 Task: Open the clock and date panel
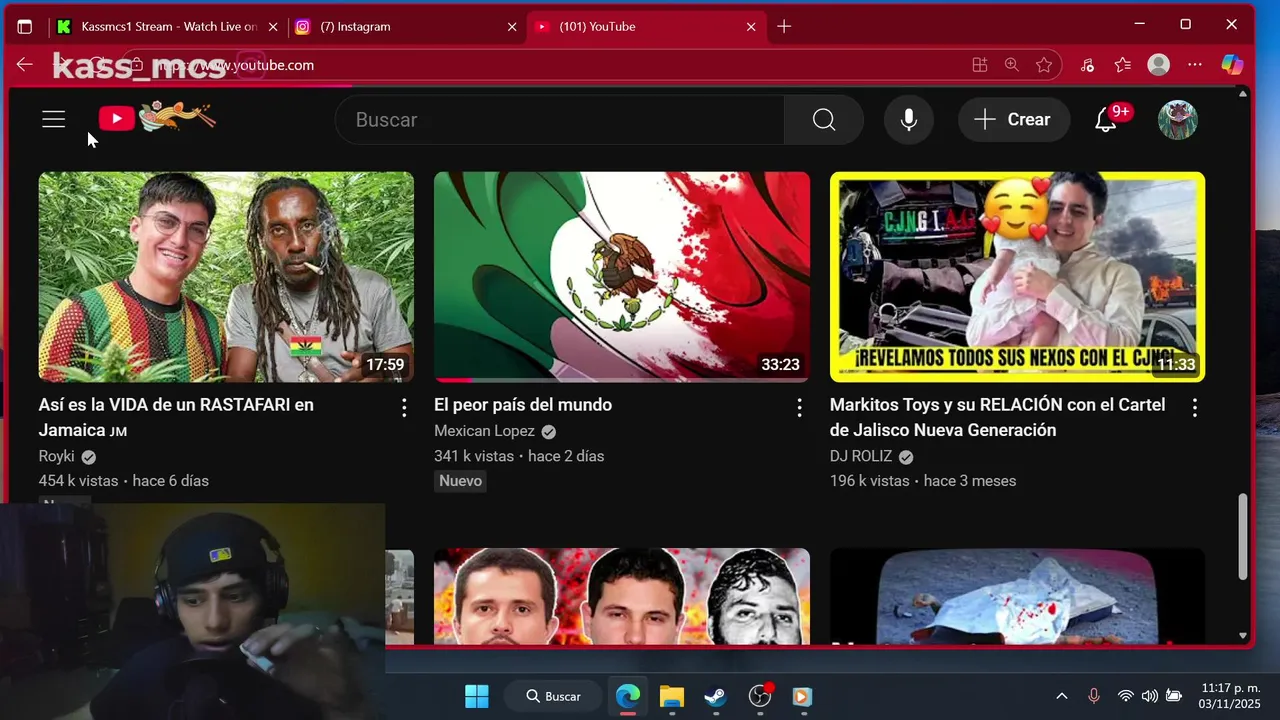[x=1230, y=696]
